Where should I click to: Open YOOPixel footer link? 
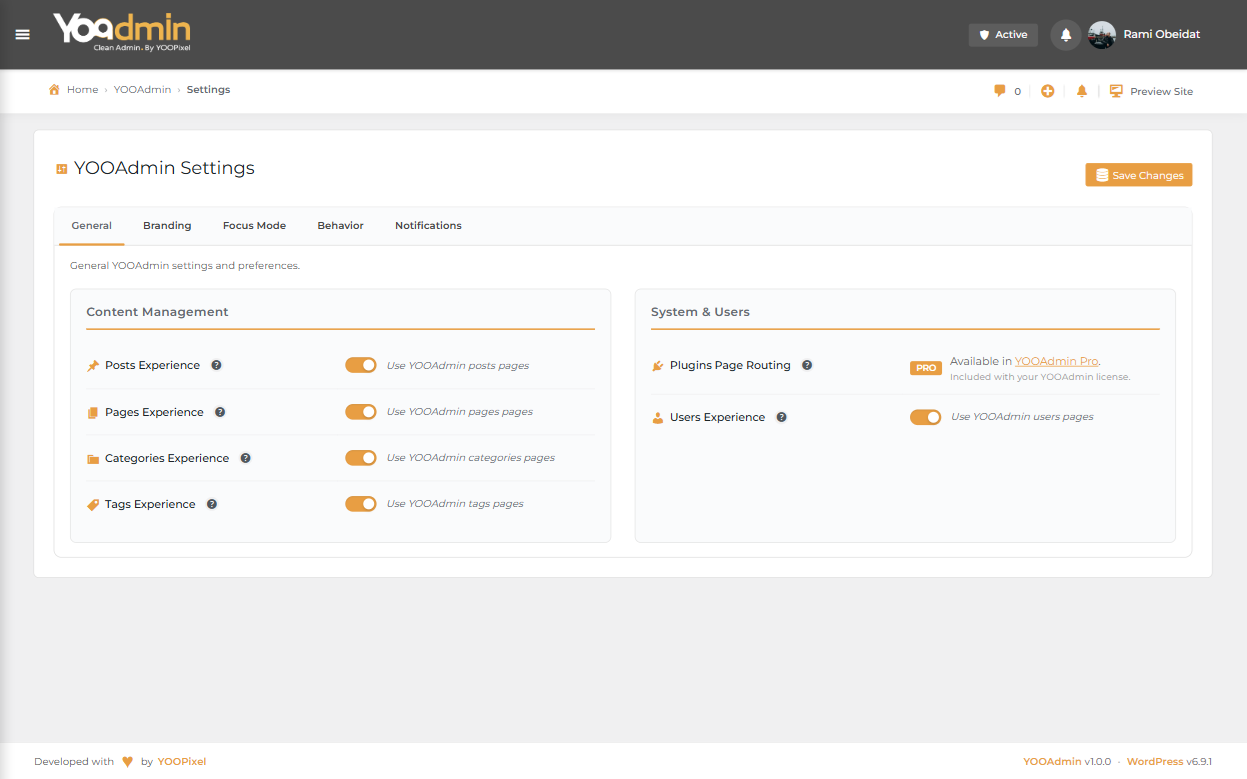182,762
